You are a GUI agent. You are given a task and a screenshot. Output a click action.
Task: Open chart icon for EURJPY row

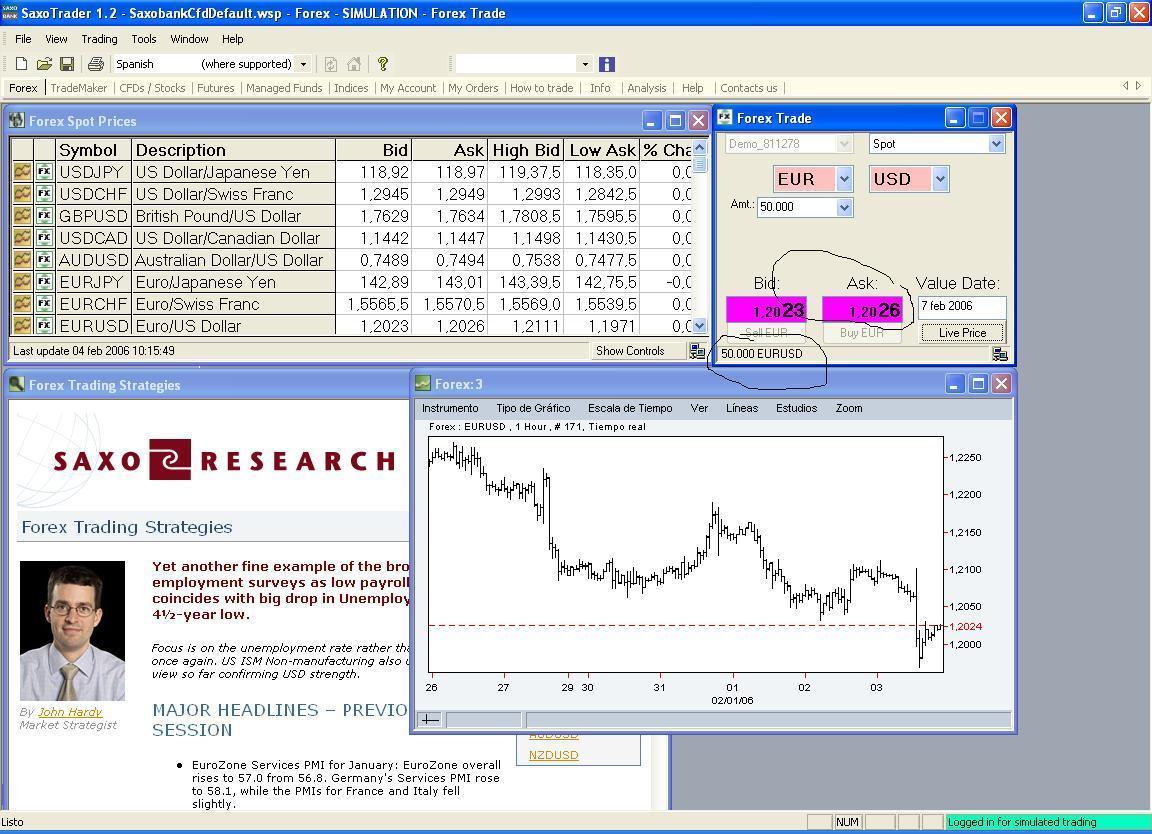22,282
